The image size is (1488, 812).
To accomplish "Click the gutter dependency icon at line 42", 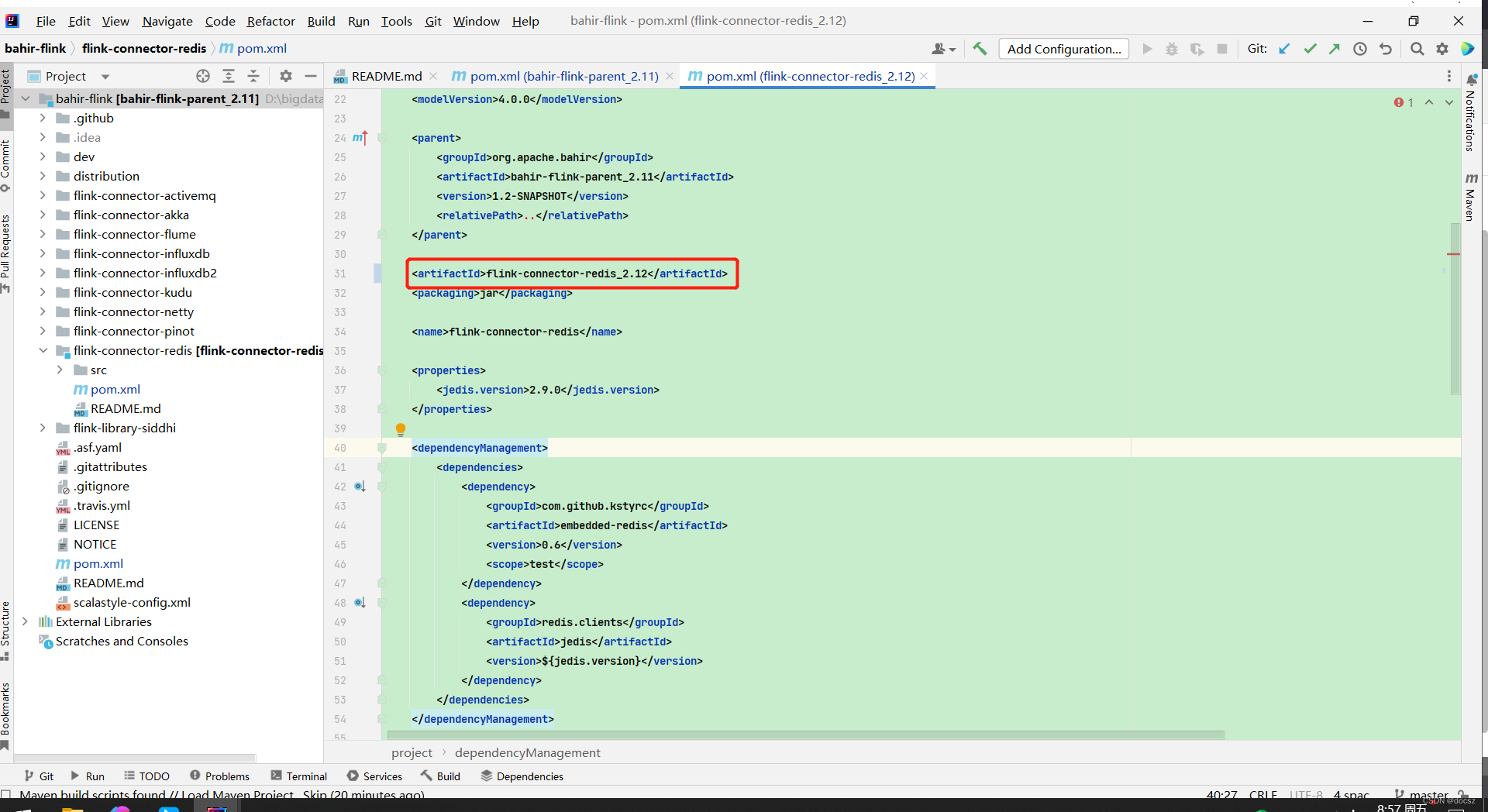I will (x=360, y=487).
